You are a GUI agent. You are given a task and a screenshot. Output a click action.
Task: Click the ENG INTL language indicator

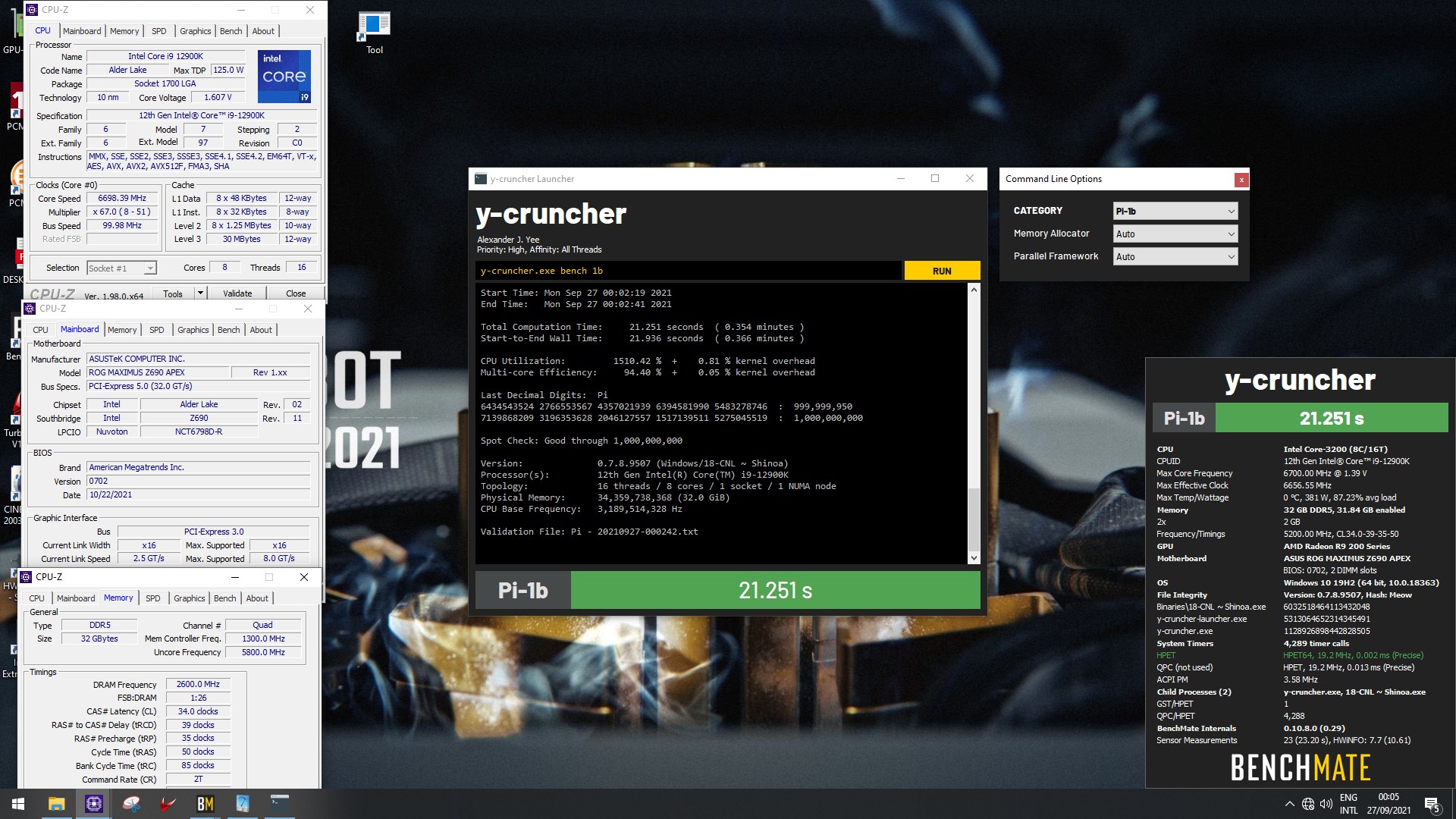pos(1348,804)
